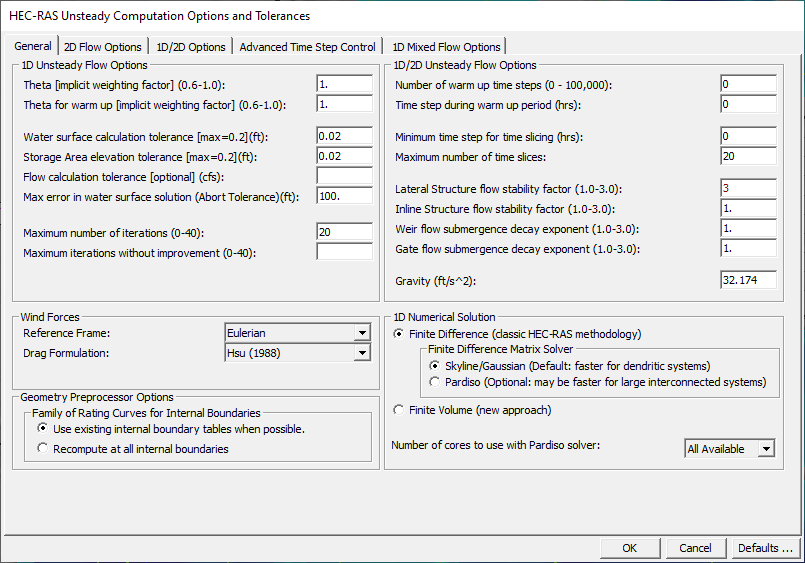Click Number of warm up time steps field
This screenshot has width=805, height=563.
click(x=749, y=84)
